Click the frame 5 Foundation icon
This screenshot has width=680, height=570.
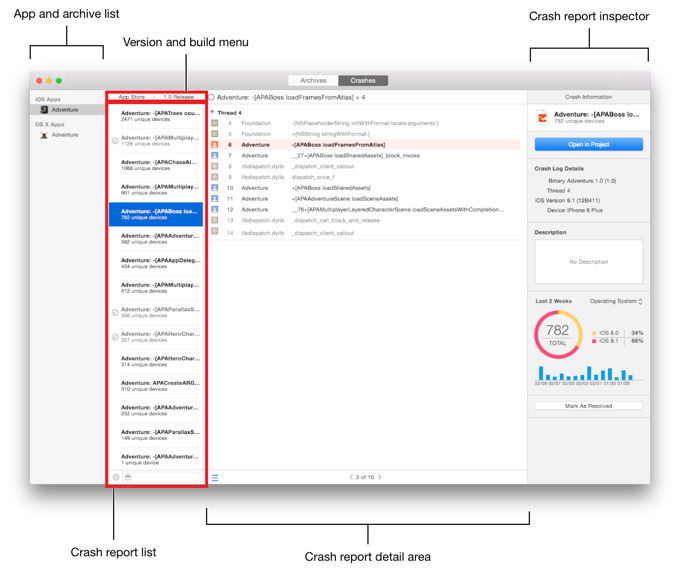point(215,134)
